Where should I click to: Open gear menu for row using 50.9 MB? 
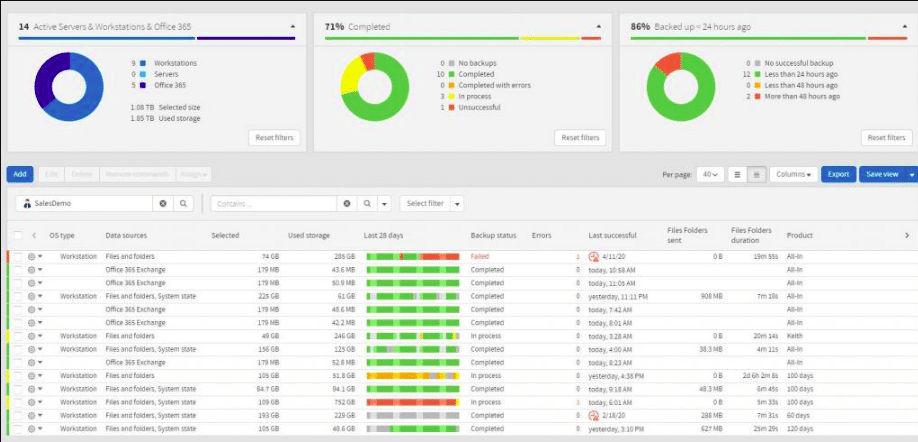(35, 283)
